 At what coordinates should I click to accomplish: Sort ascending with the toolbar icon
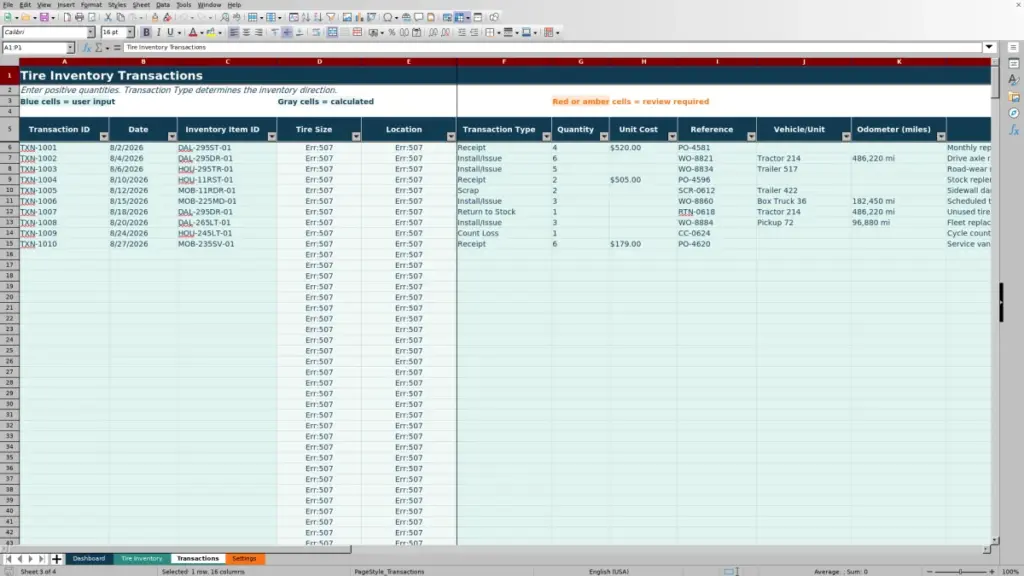(x=306, y=18)
